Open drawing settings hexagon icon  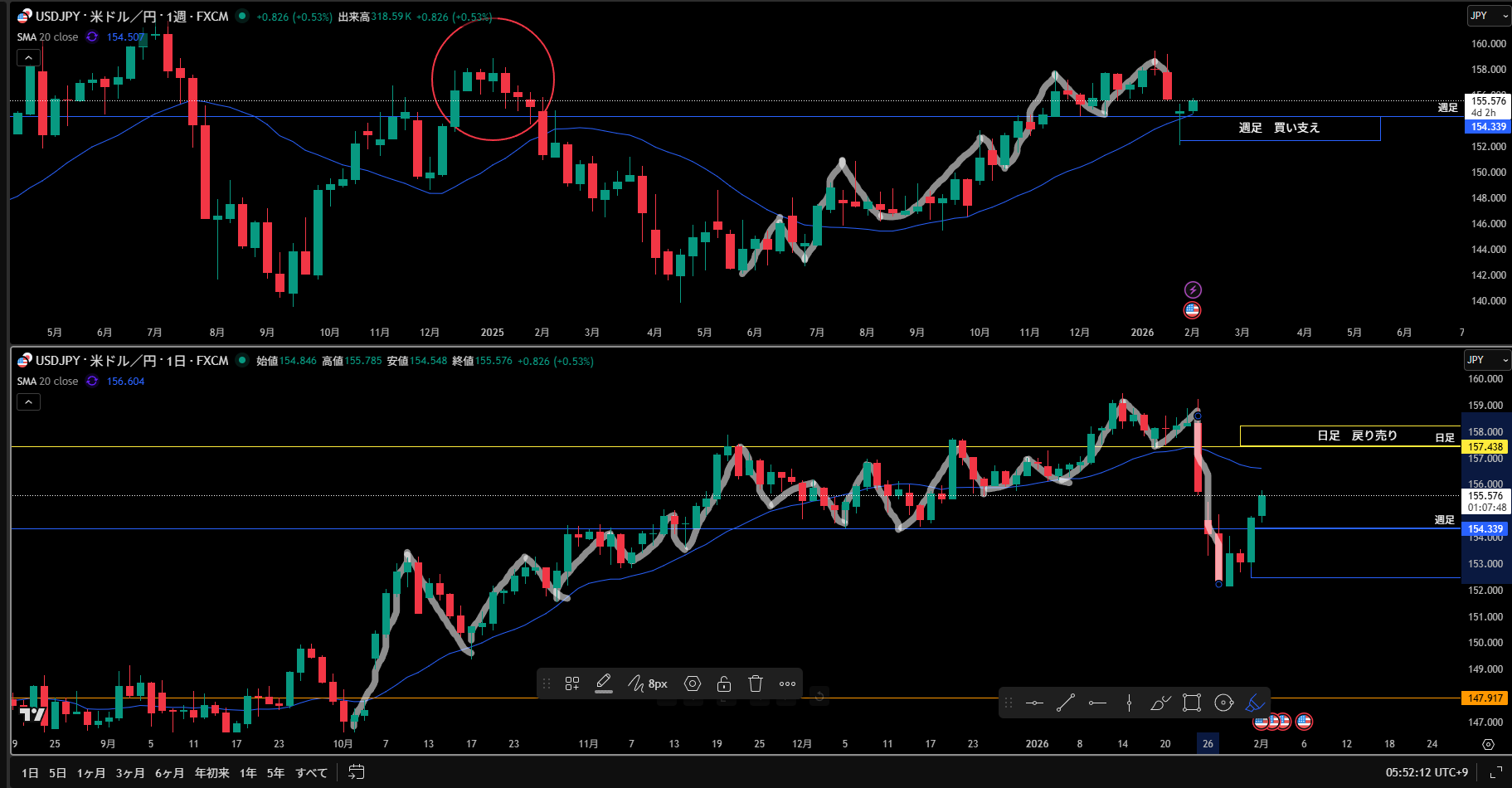pos(693,683)
